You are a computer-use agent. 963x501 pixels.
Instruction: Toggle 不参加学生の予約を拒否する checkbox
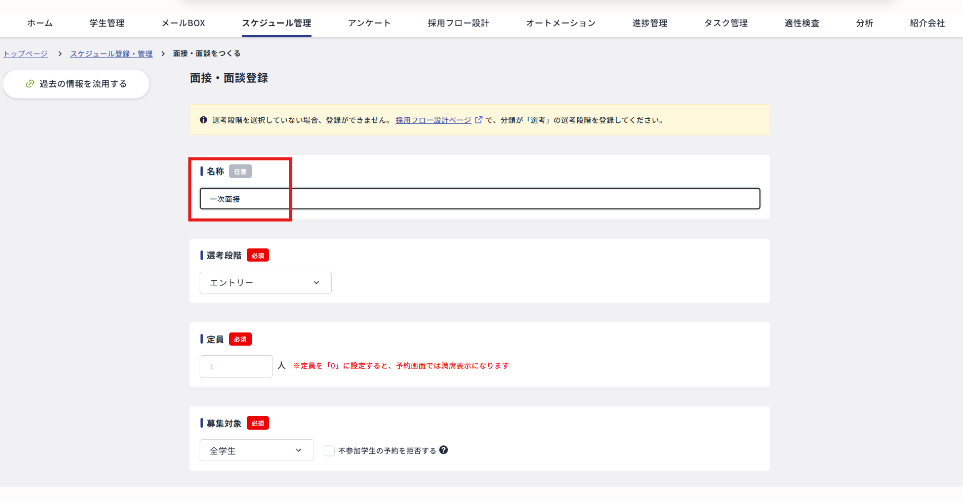tap(329, 451)
